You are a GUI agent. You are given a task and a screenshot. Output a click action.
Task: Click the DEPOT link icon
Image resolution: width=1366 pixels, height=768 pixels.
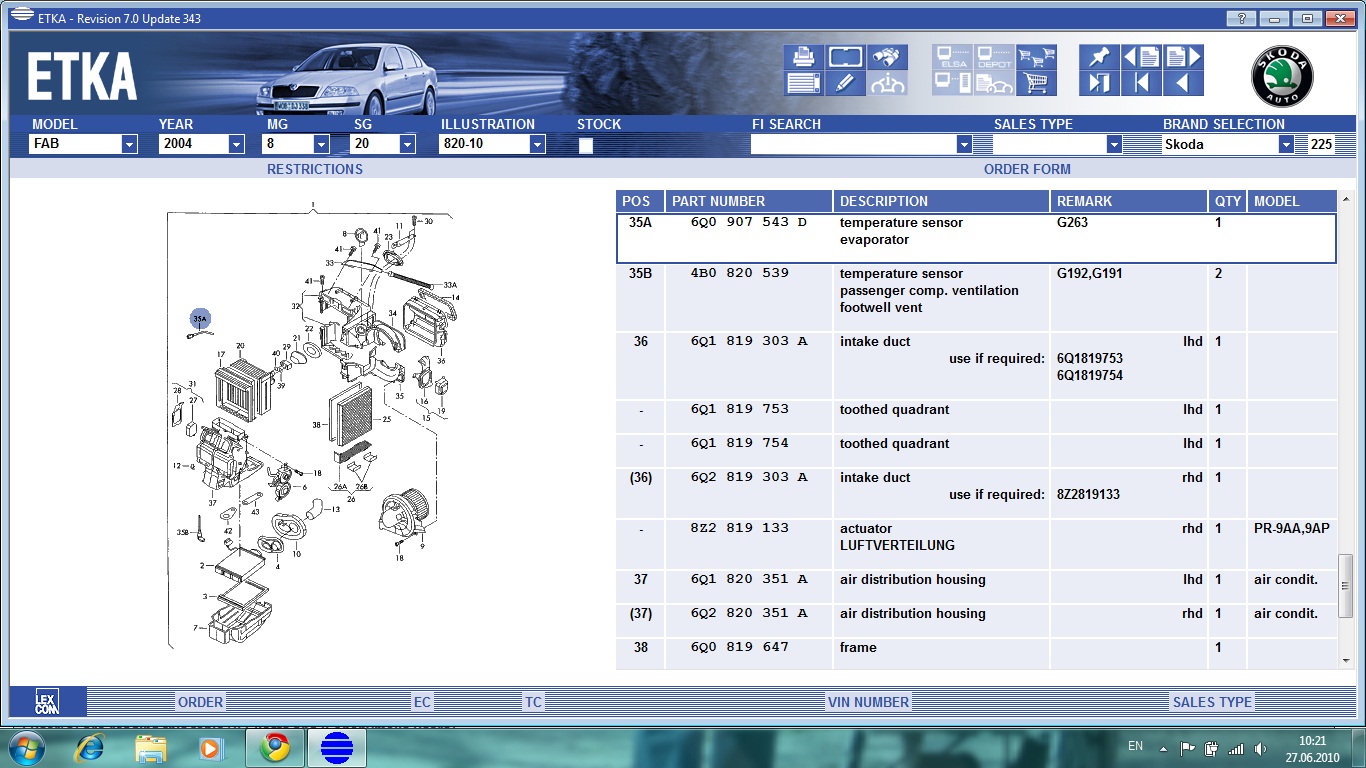pos(994,57)
